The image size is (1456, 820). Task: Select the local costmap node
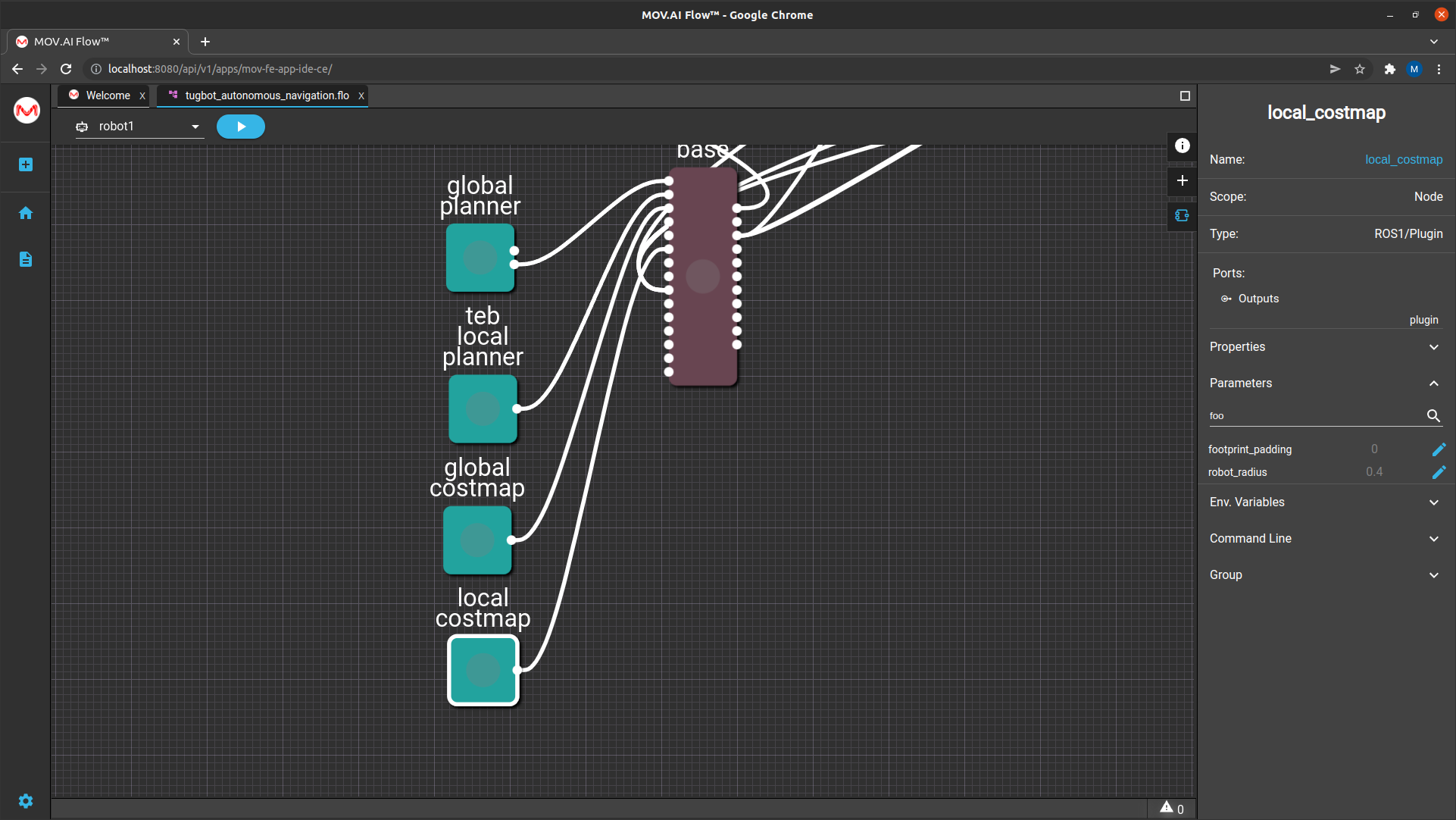(483, 671)
